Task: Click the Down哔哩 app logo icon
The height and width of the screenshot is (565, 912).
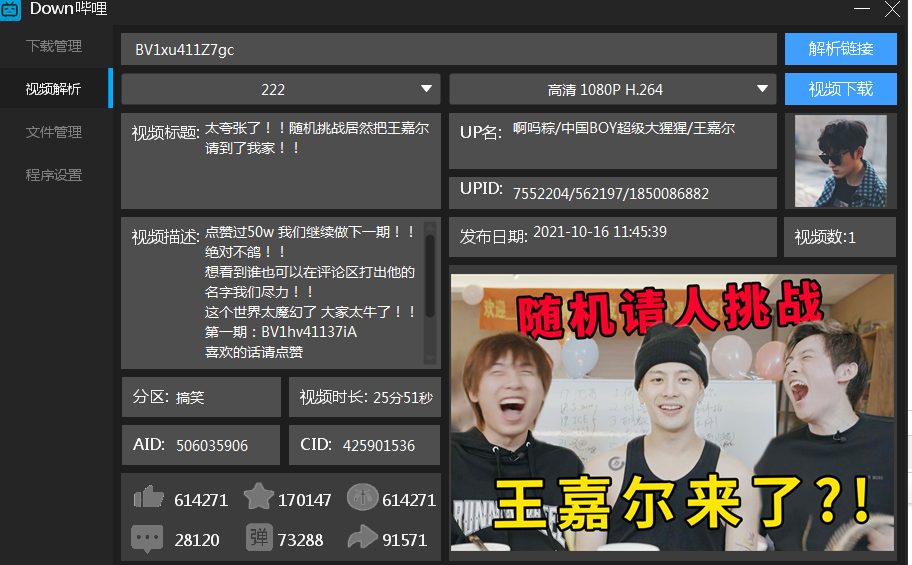Action: click(10, 10)
